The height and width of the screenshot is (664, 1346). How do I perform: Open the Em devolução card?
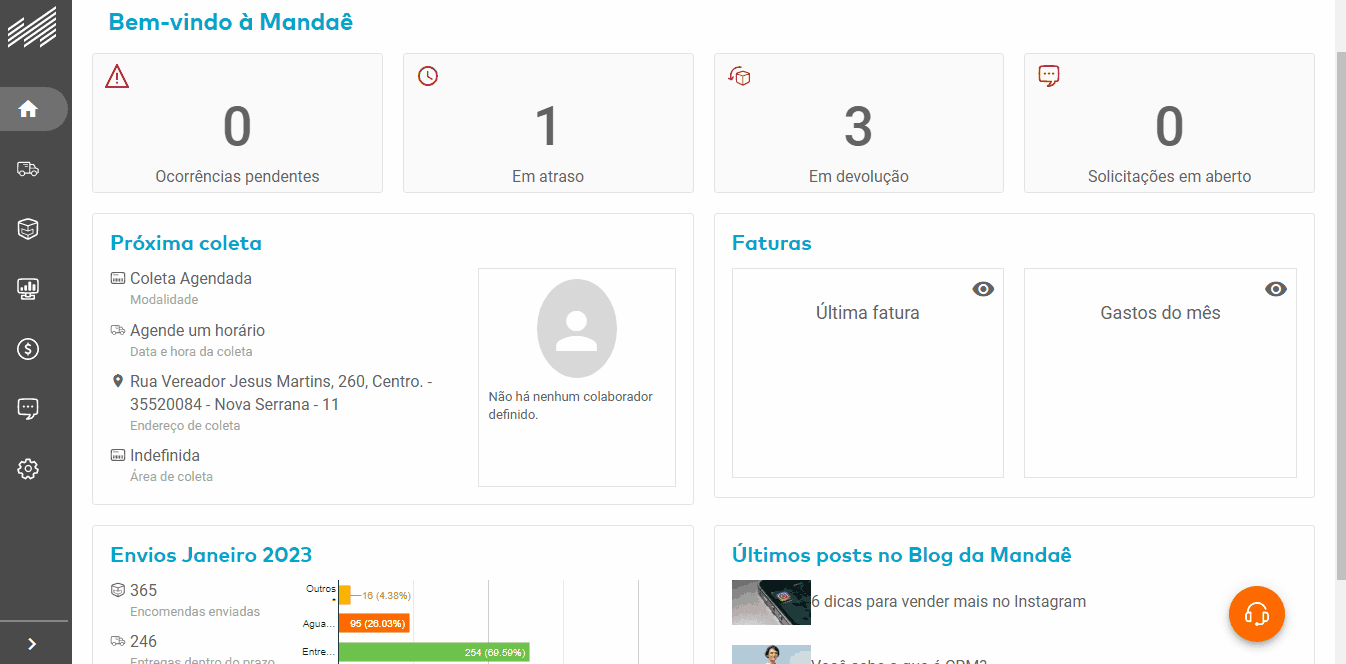[x=858, y=123]
